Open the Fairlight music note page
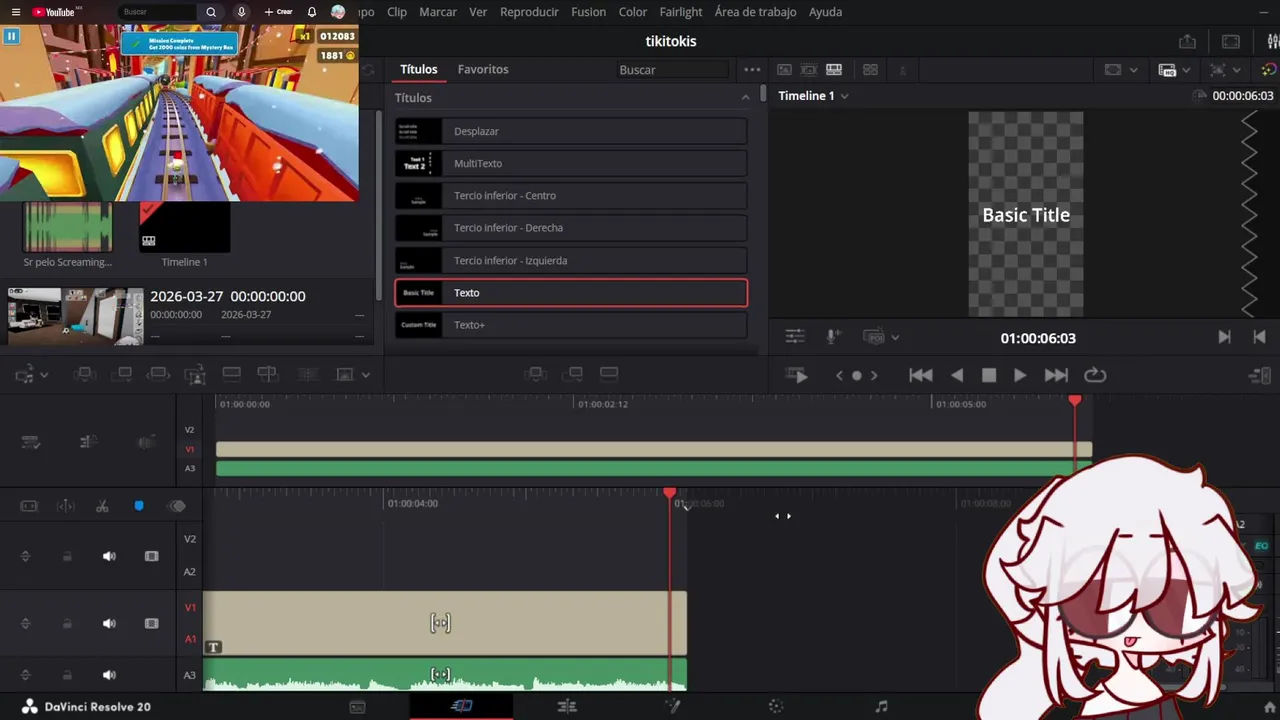This screenshot has height=720, width=1280. tap(881, 706)
